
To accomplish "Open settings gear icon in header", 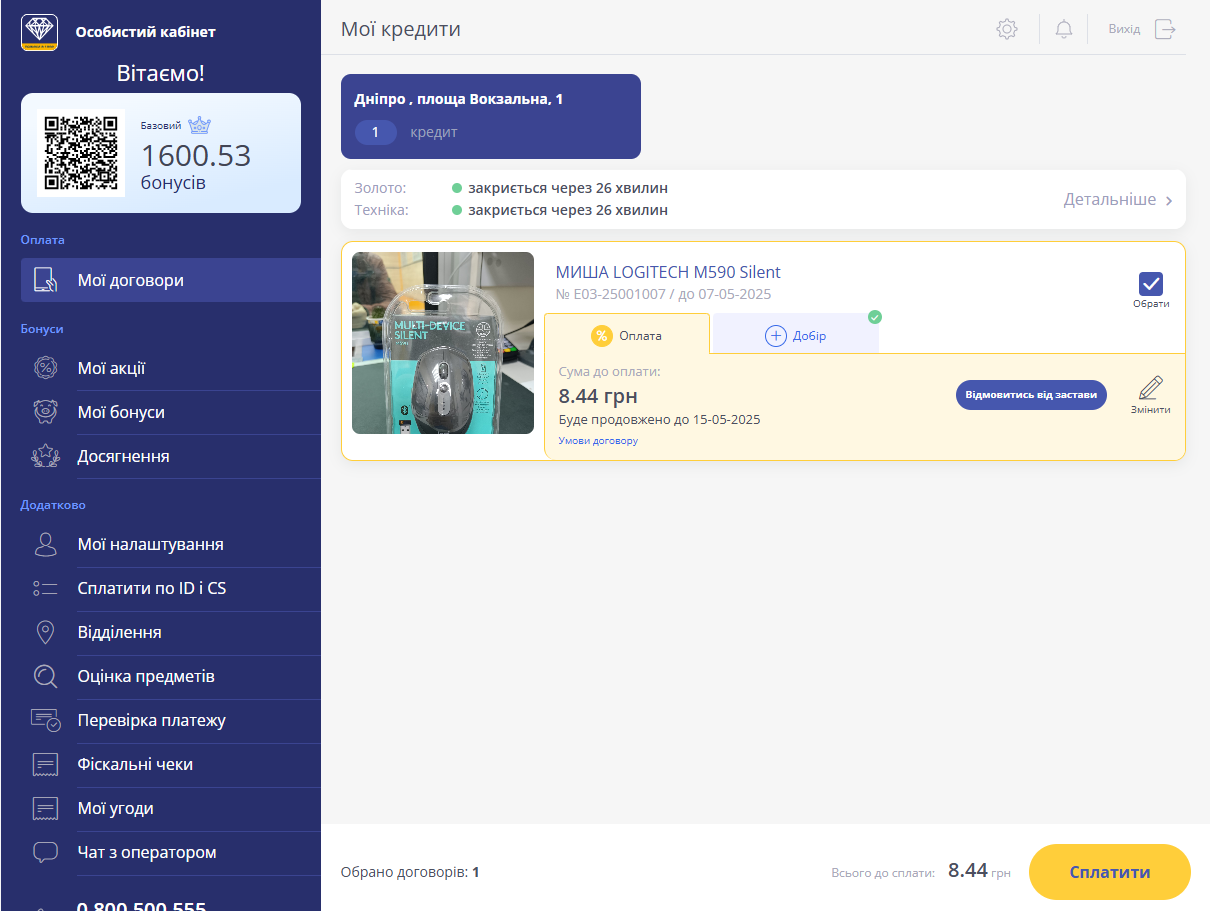I will pos(1007,29).
